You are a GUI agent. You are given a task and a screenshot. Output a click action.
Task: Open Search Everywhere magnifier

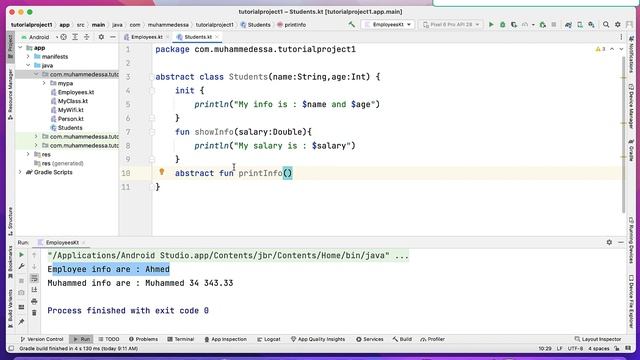606,24
